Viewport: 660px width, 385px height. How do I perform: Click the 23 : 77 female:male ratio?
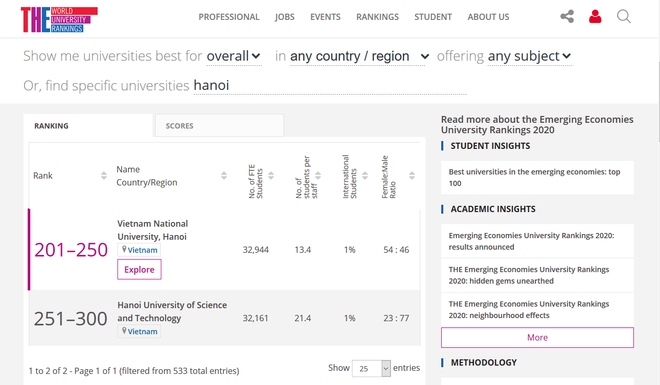(396, 319)
